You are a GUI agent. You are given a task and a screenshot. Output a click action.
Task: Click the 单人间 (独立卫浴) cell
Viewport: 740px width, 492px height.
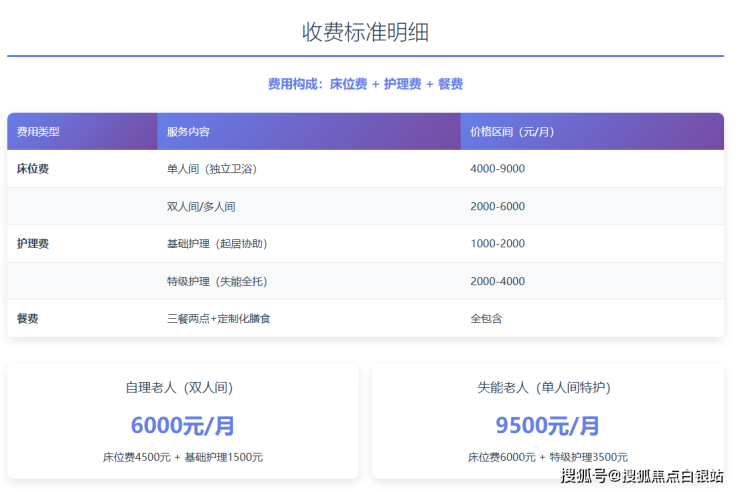(212, 169)
